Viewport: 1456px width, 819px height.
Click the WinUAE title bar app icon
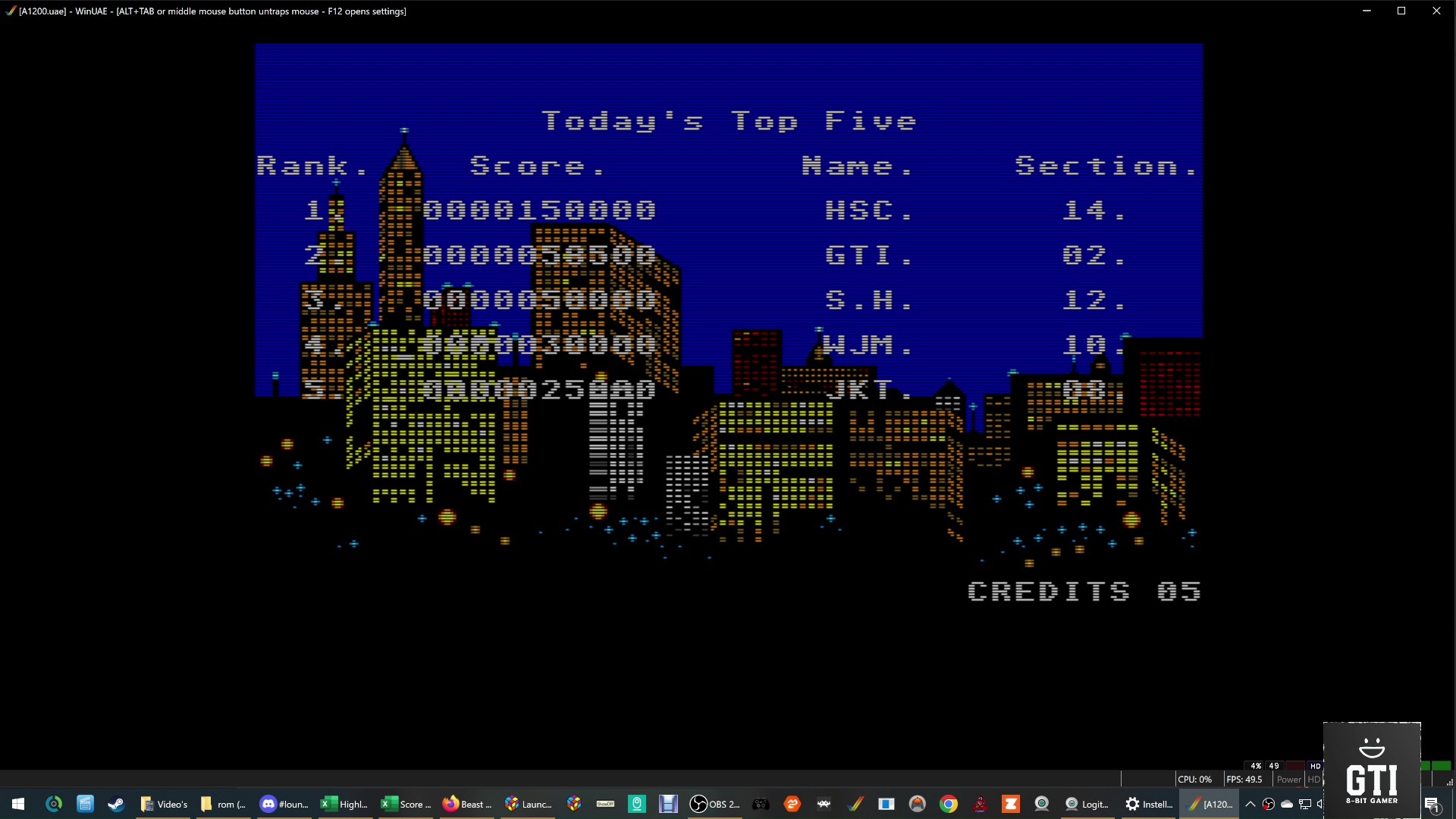tap(10, 11)
